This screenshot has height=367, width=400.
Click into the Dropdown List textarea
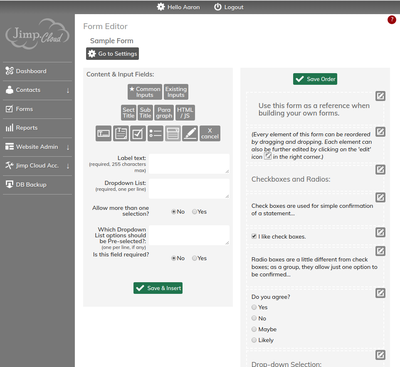(x=189, y=189)
